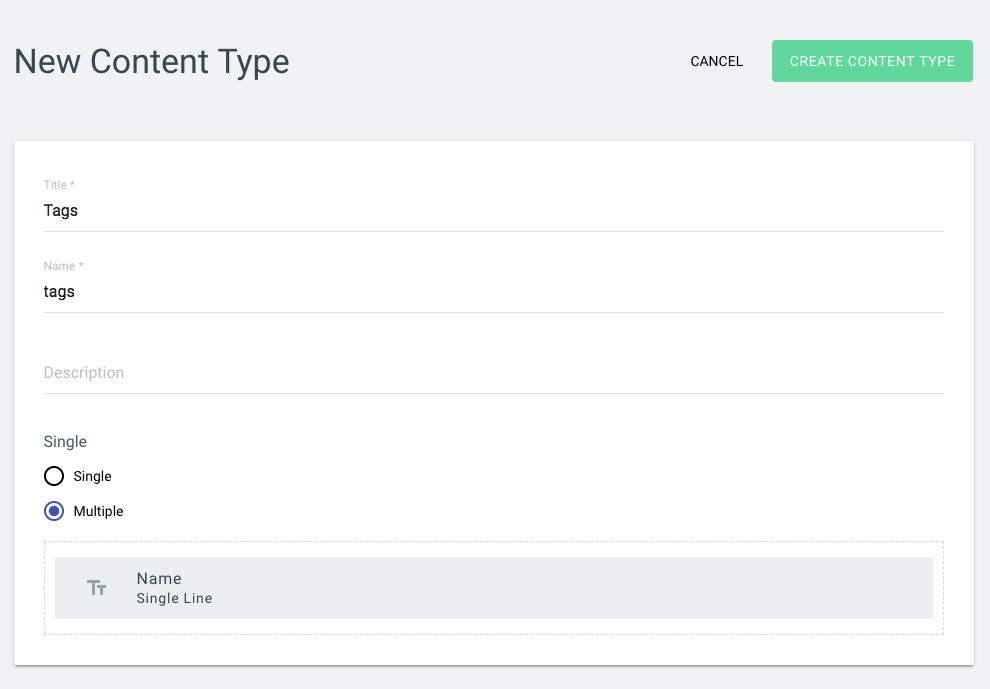Image resolution: width=990 pixels, height=689 pixels.
Task: Click the 'New Content Type' page heading
Action: pyautogui.click(x=152, y=62)
